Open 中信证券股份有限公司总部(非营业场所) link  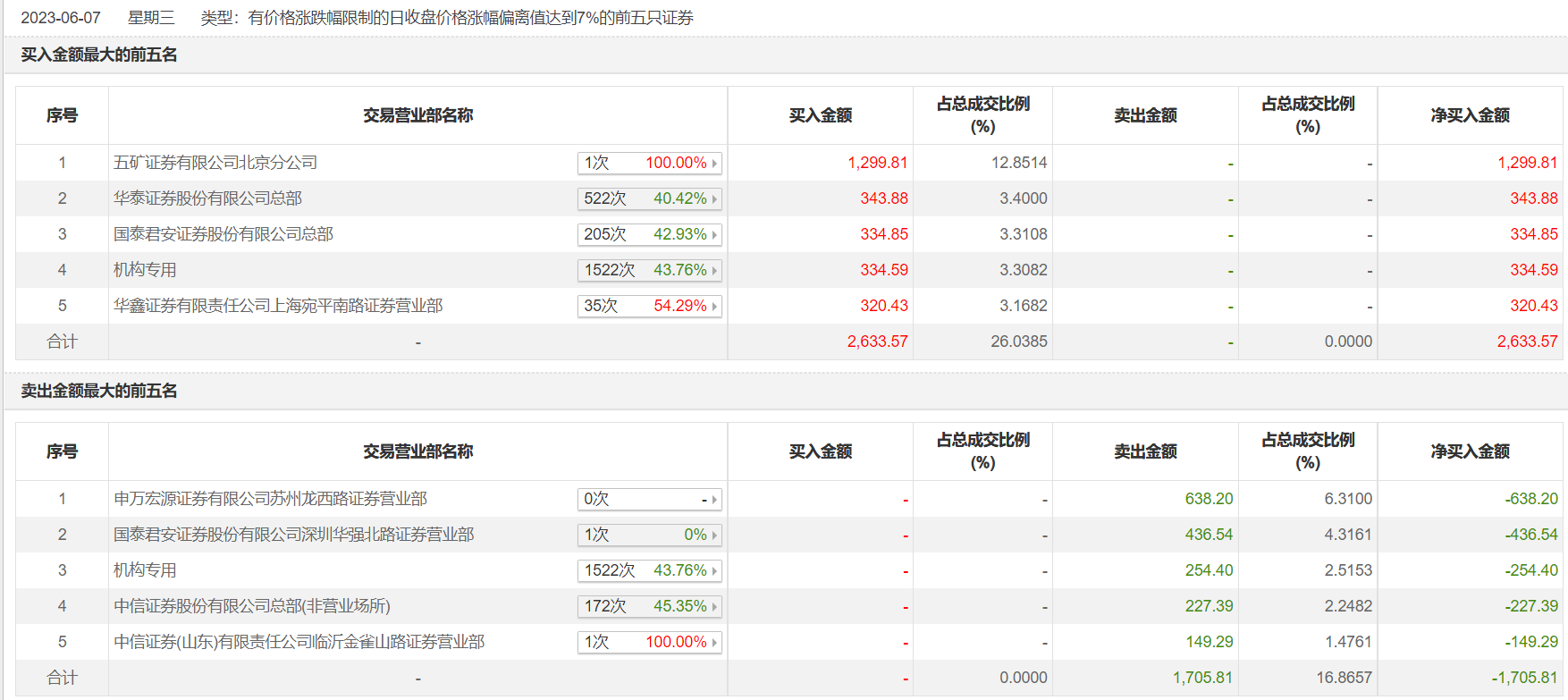click(252, 606)
